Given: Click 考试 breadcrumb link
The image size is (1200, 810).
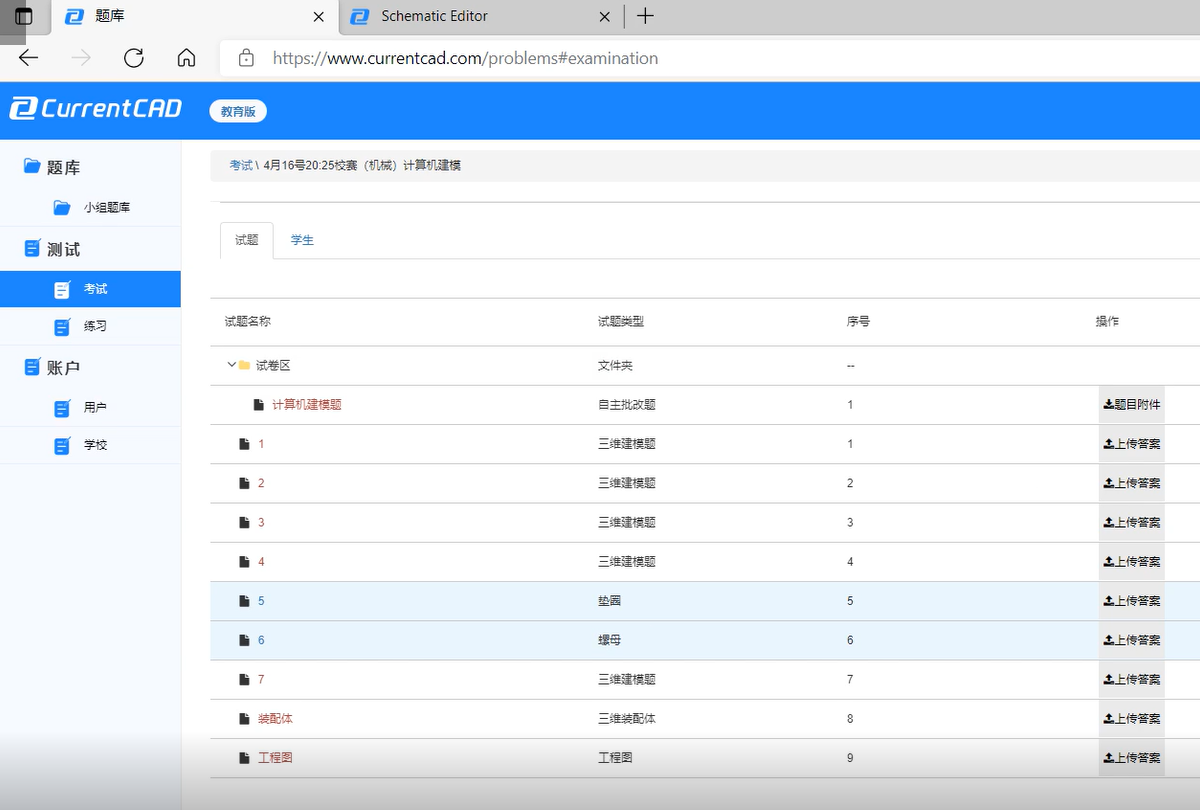Looking at the screenshot, I should click(x=240, y=165).
